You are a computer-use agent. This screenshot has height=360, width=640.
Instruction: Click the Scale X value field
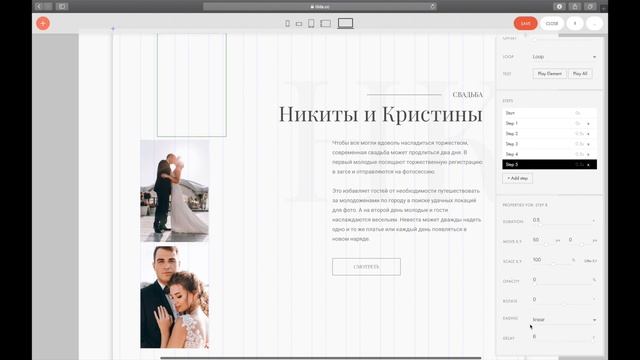(x=551, y=260)
